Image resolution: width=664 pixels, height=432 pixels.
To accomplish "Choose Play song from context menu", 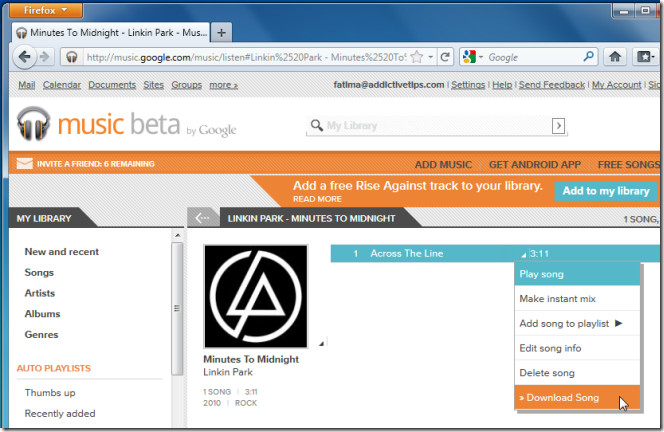I will (577, 274).
